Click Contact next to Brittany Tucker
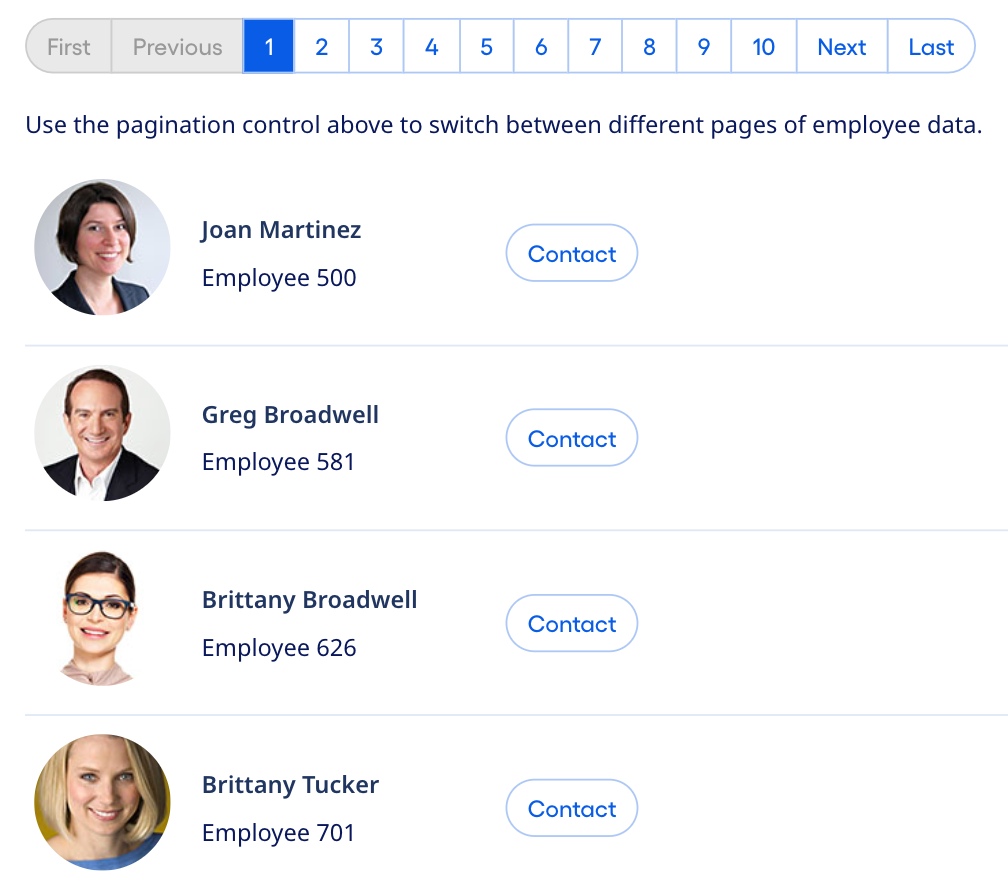 pyautogui.click(x=571, y=809)
